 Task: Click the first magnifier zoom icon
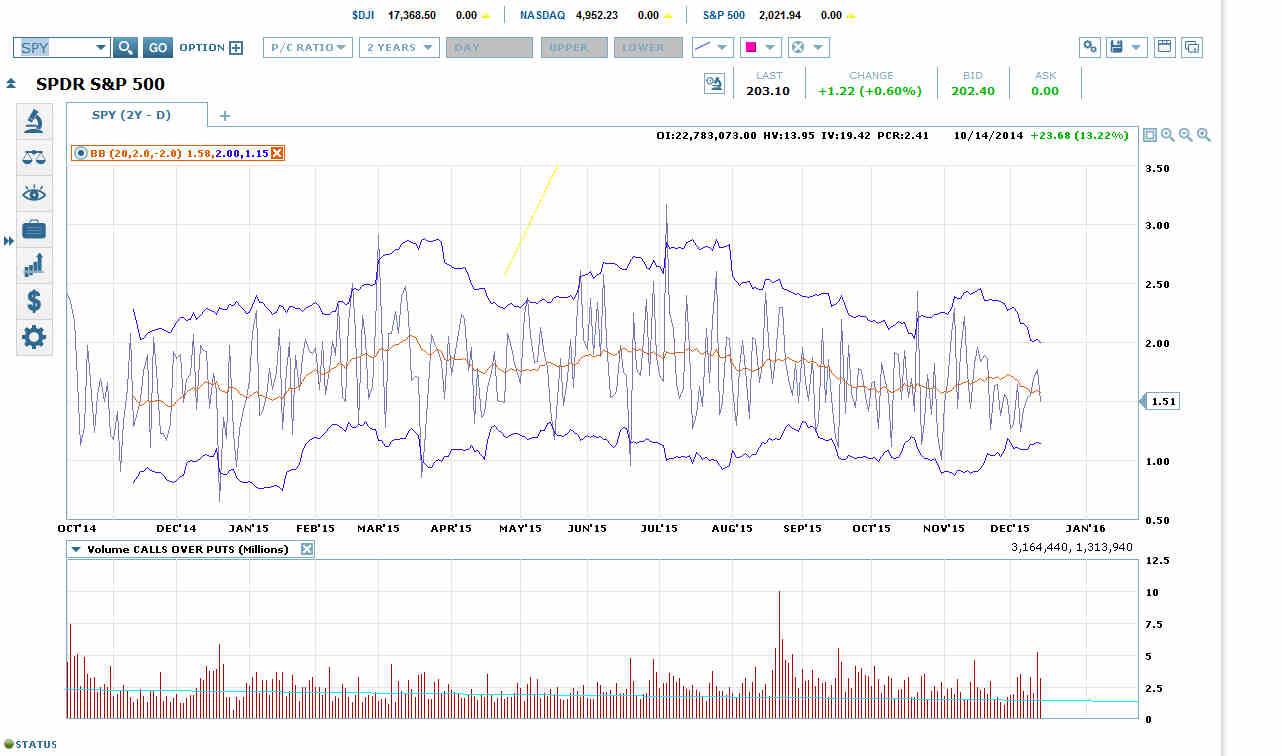point(1167,135)
